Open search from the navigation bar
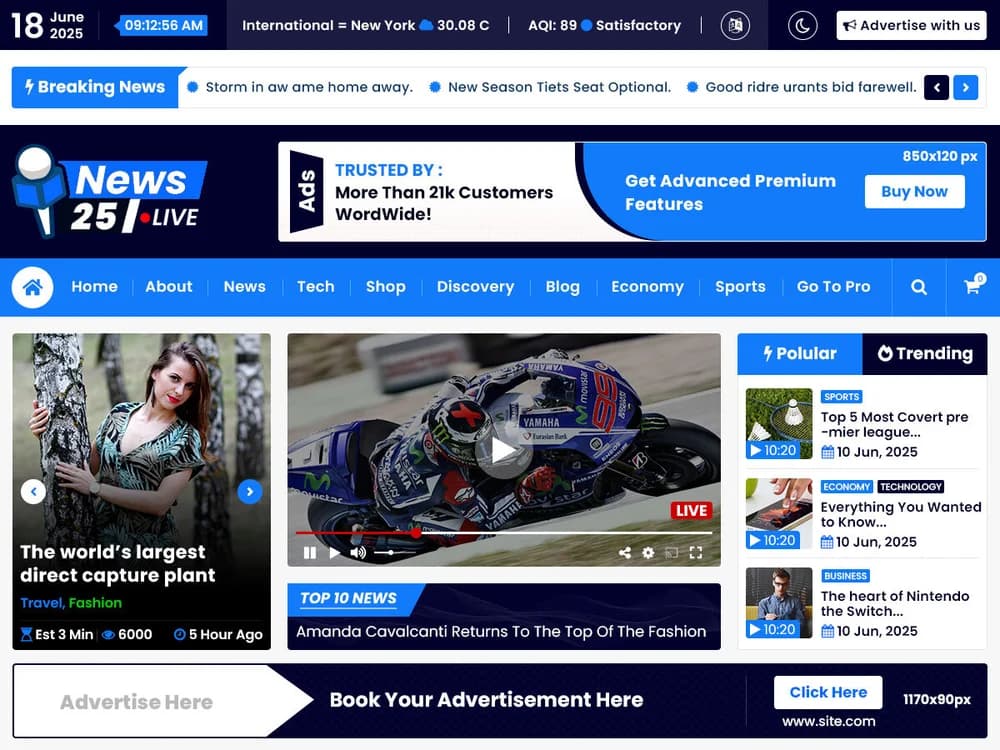Screen dimensions: 1000x750 919,287
